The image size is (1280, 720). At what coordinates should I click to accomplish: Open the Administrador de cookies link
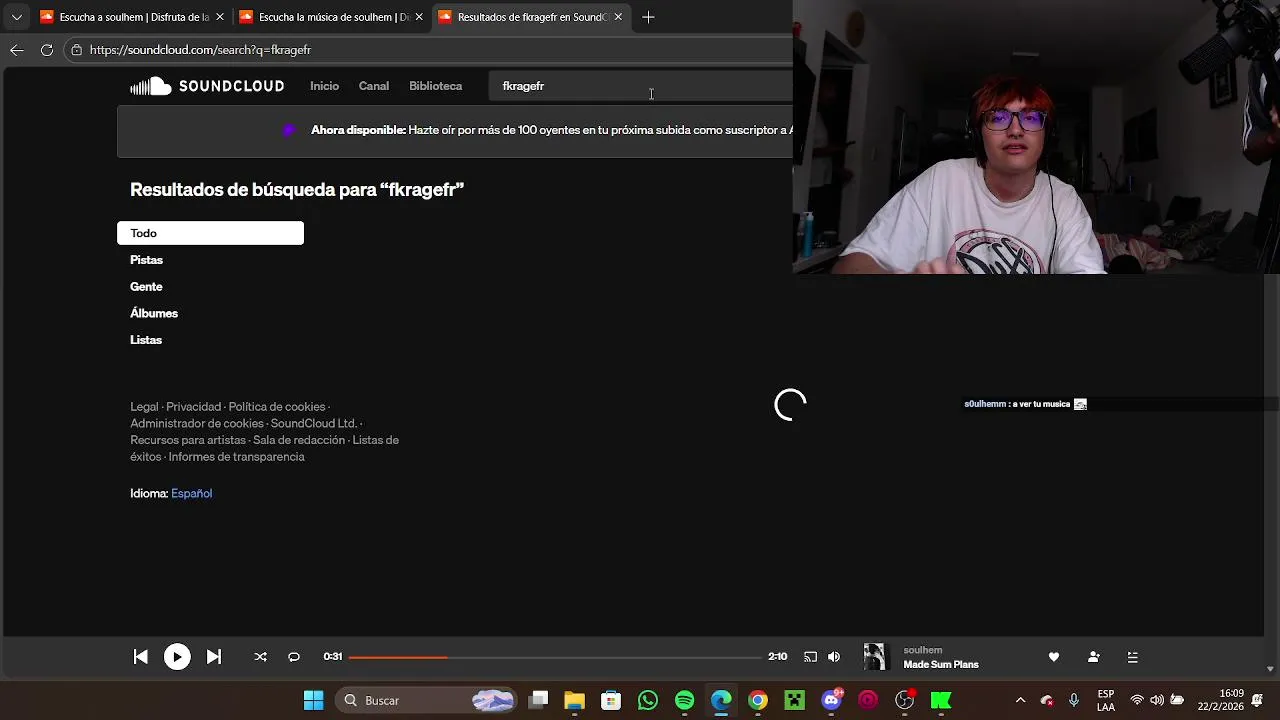click(197, 424)
